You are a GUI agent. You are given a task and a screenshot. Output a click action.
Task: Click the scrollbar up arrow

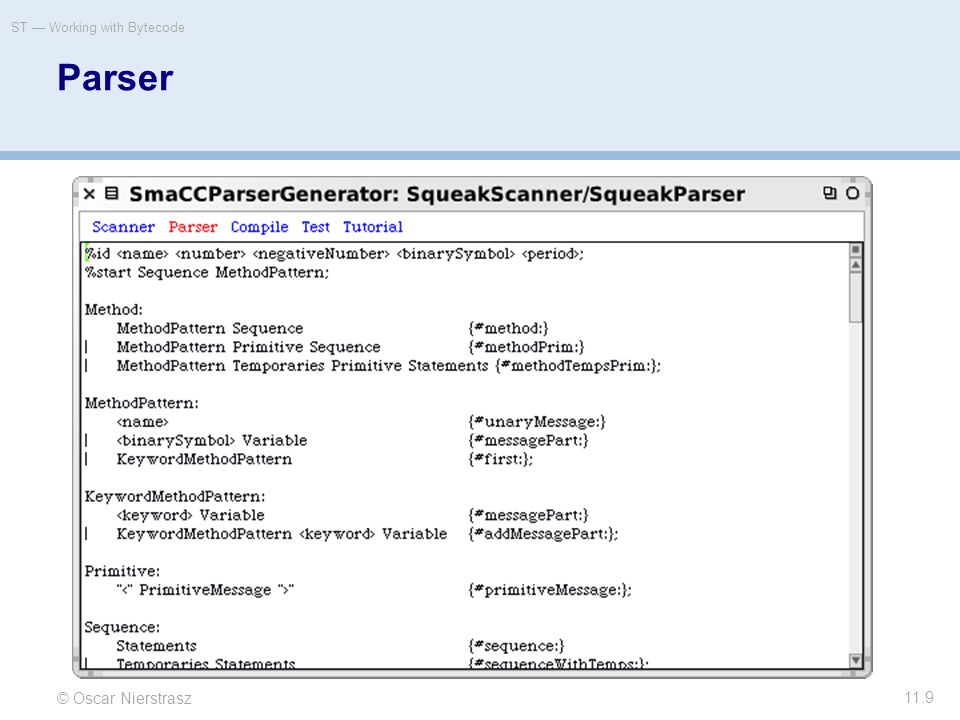[x=856, y=265]
